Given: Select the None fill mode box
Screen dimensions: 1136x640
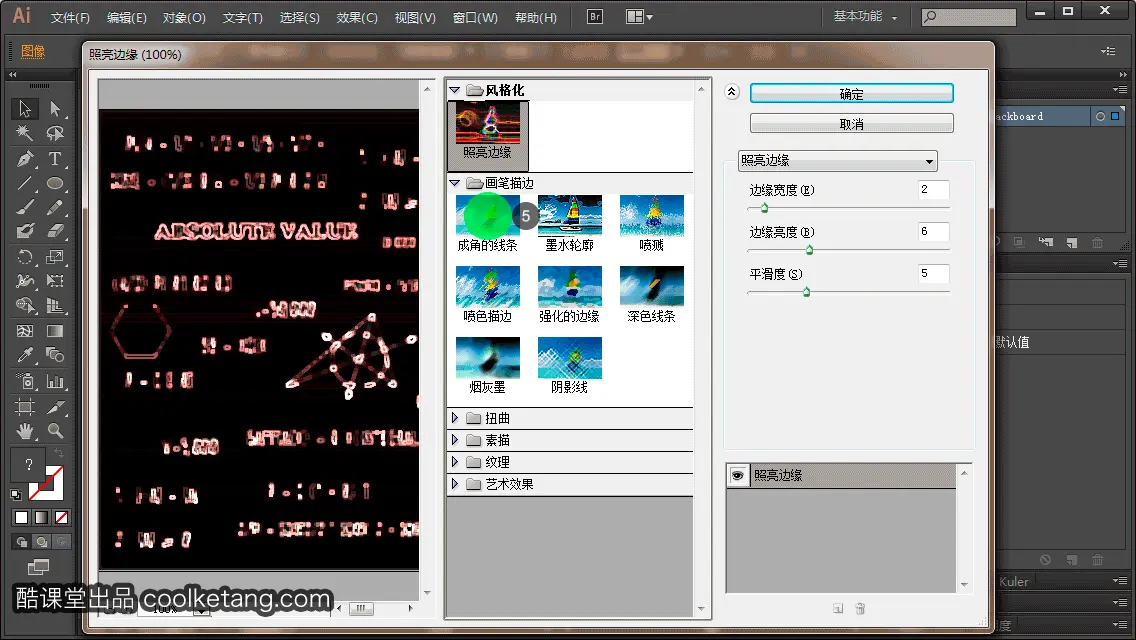Looking at the screenshot, I should point(62,518).
